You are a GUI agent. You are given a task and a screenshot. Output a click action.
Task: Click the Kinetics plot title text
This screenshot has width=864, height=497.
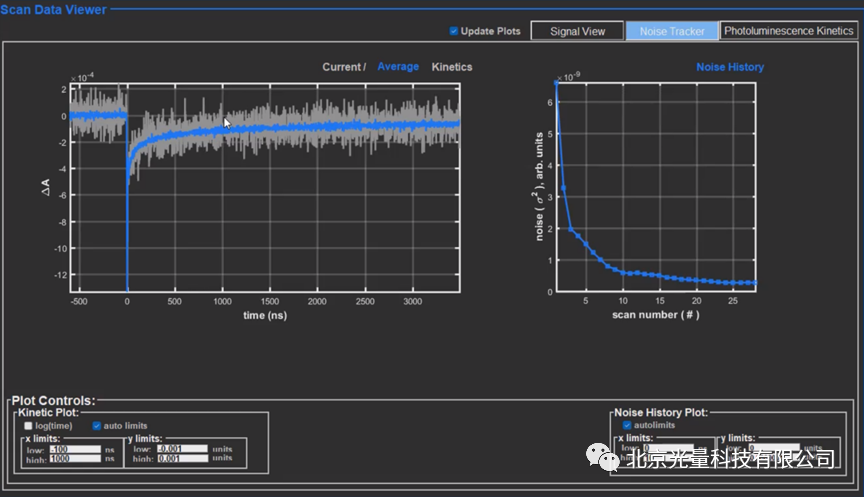tap(452, 67)
